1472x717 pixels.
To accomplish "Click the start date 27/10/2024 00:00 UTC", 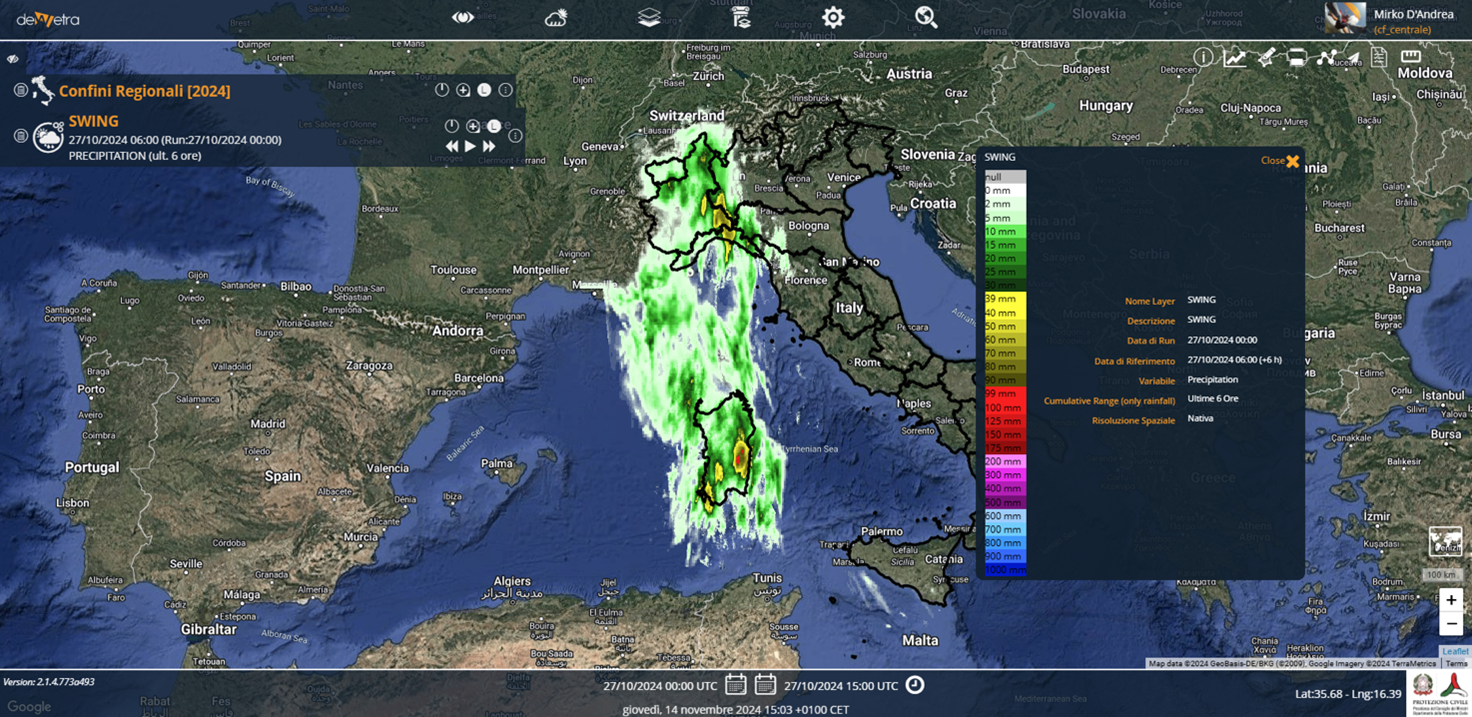I will (660, 686).
